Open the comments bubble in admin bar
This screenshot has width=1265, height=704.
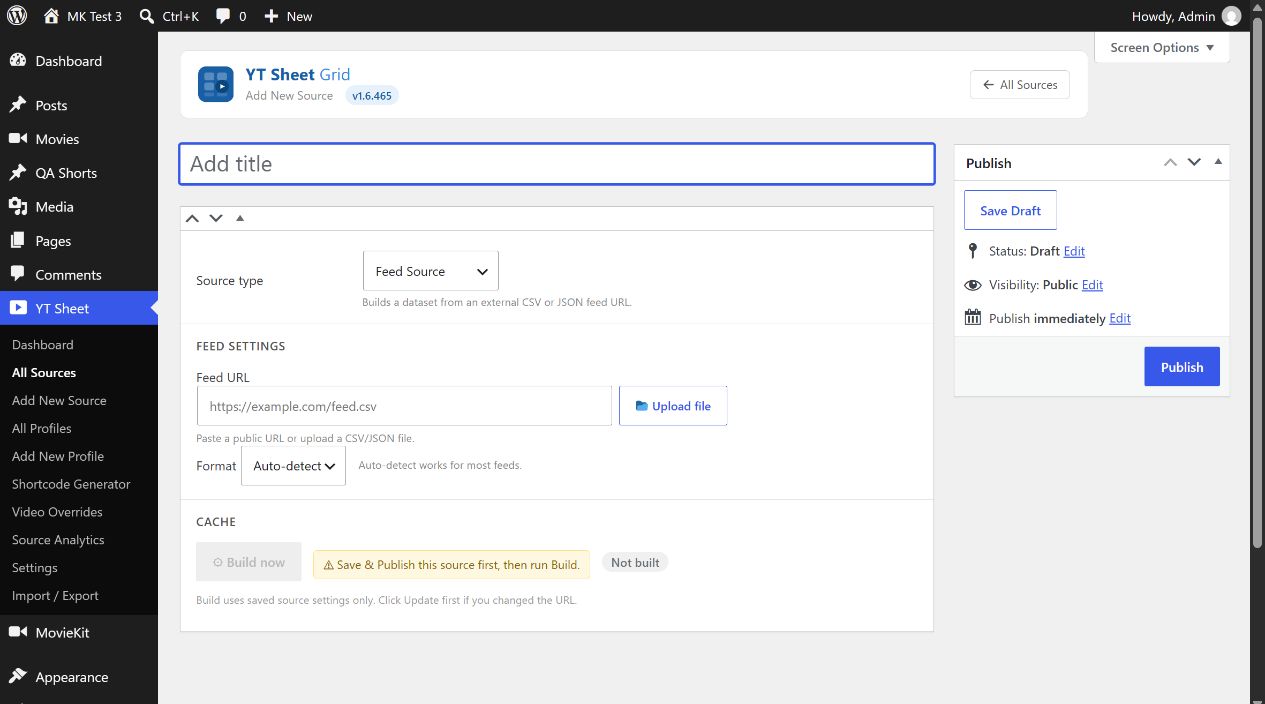pyautogui.click(x=223, y=16)
